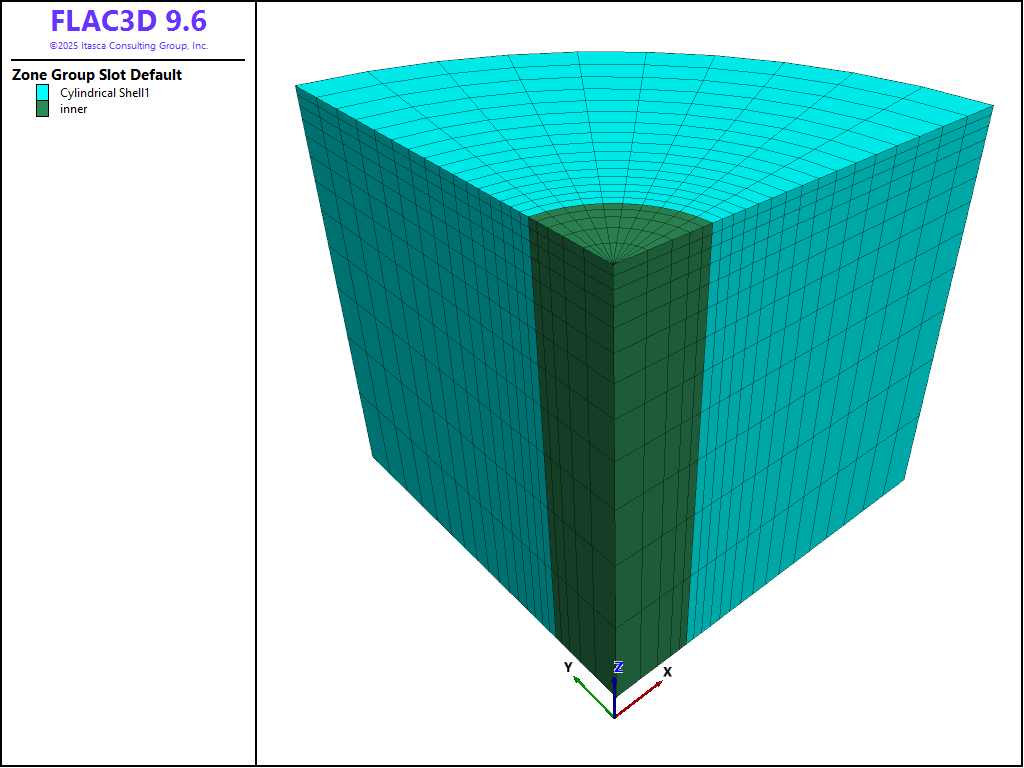The height and width of the screenshot is (768, 1024).
Task: Click the red X axis arrow
Action: pos(640,702)
